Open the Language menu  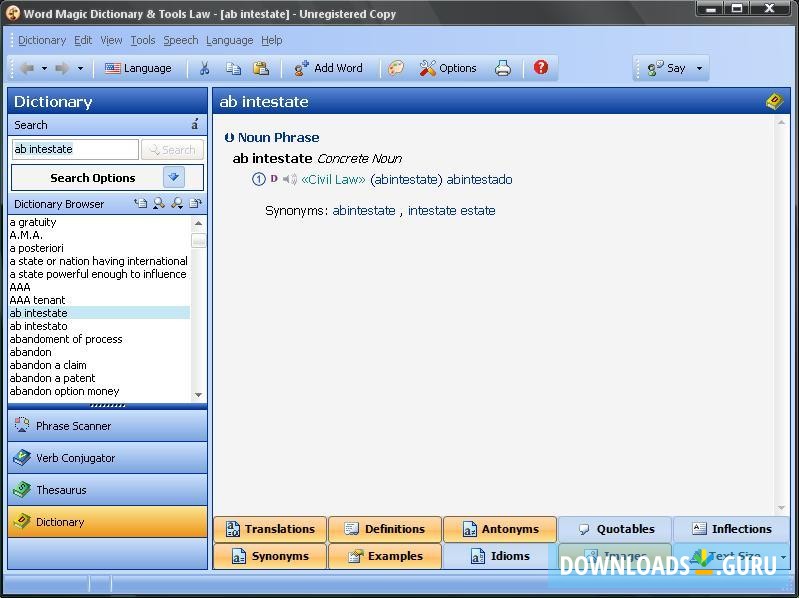(229, 40)
